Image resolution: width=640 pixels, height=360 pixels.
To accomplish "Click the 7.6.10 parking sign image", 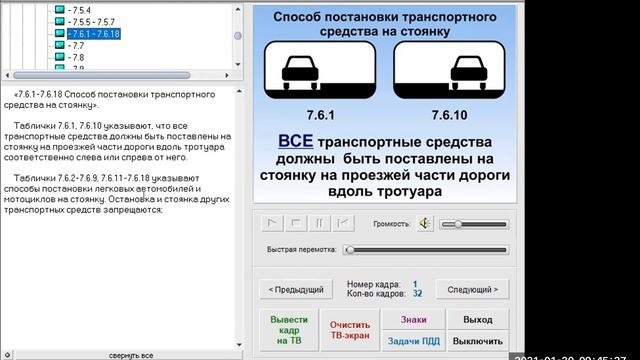I will point(449,70).
